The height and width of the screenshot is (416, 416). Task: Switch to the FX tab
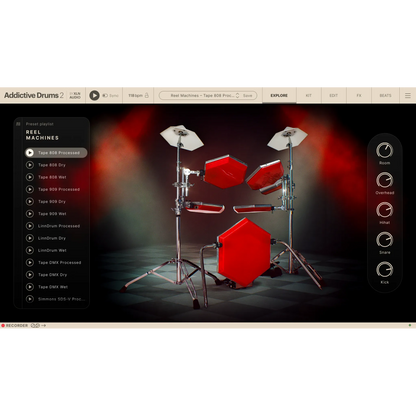pos(359,95)
